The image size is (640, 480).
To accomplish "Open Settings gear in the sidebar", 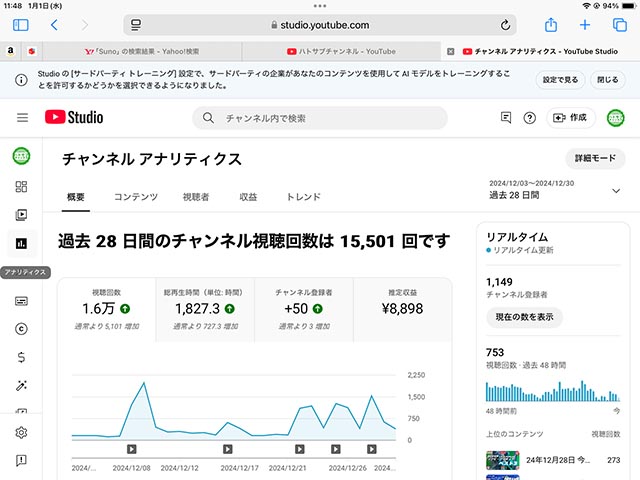I will coord(21,432).
